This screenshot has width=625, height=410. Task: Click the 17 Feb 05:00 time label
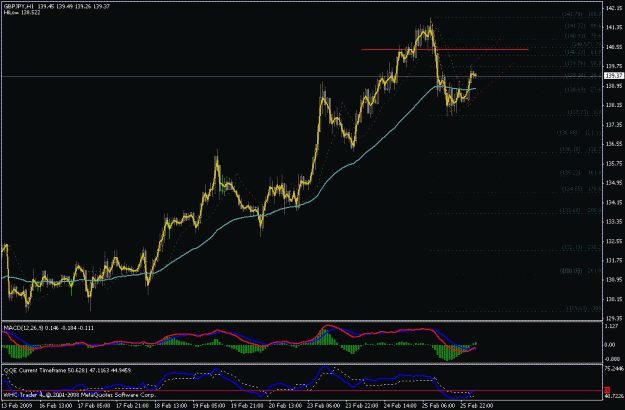94,406
